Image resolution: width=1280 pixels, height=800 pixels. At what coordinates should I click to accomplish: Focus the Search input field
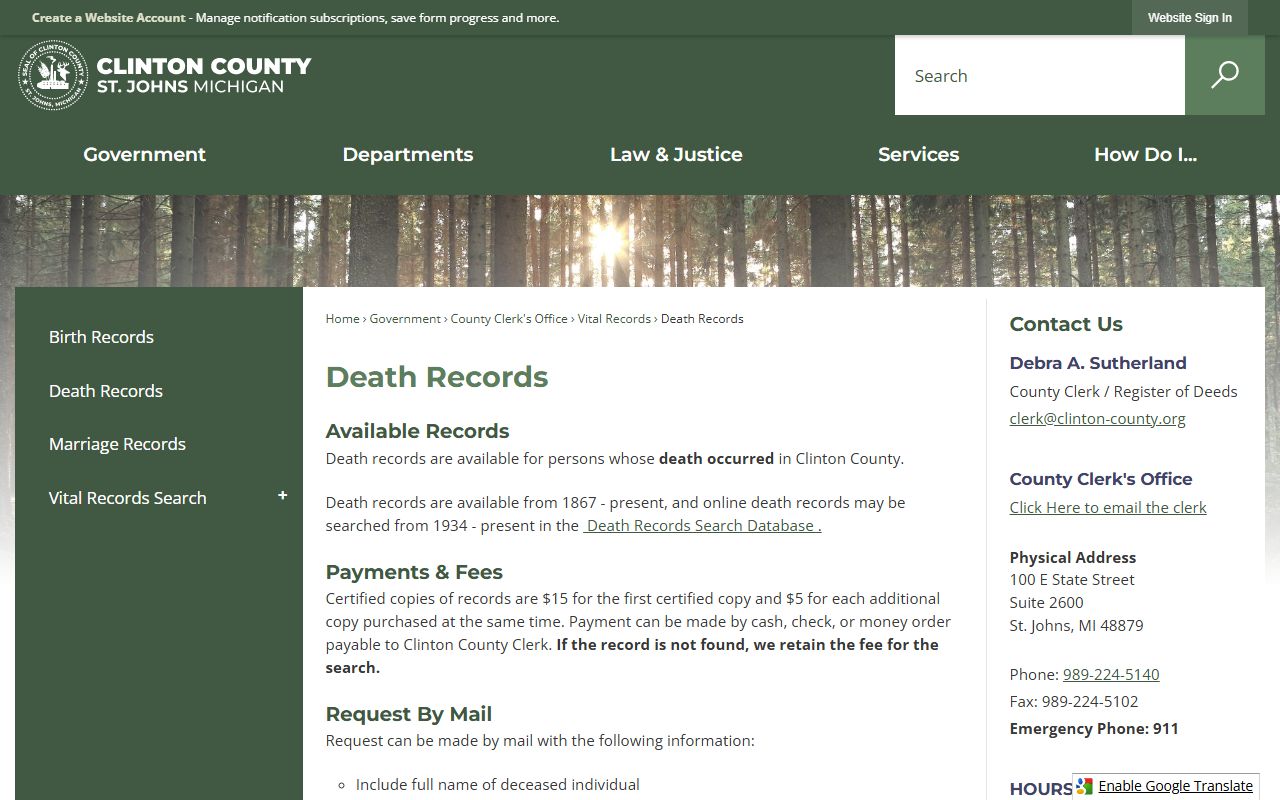point(1040,75)
